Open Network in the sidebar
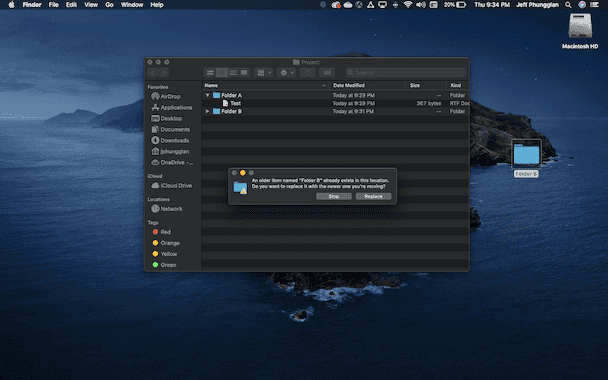Image resolution: width=608 pixels, height=380 pixels. 167,209
